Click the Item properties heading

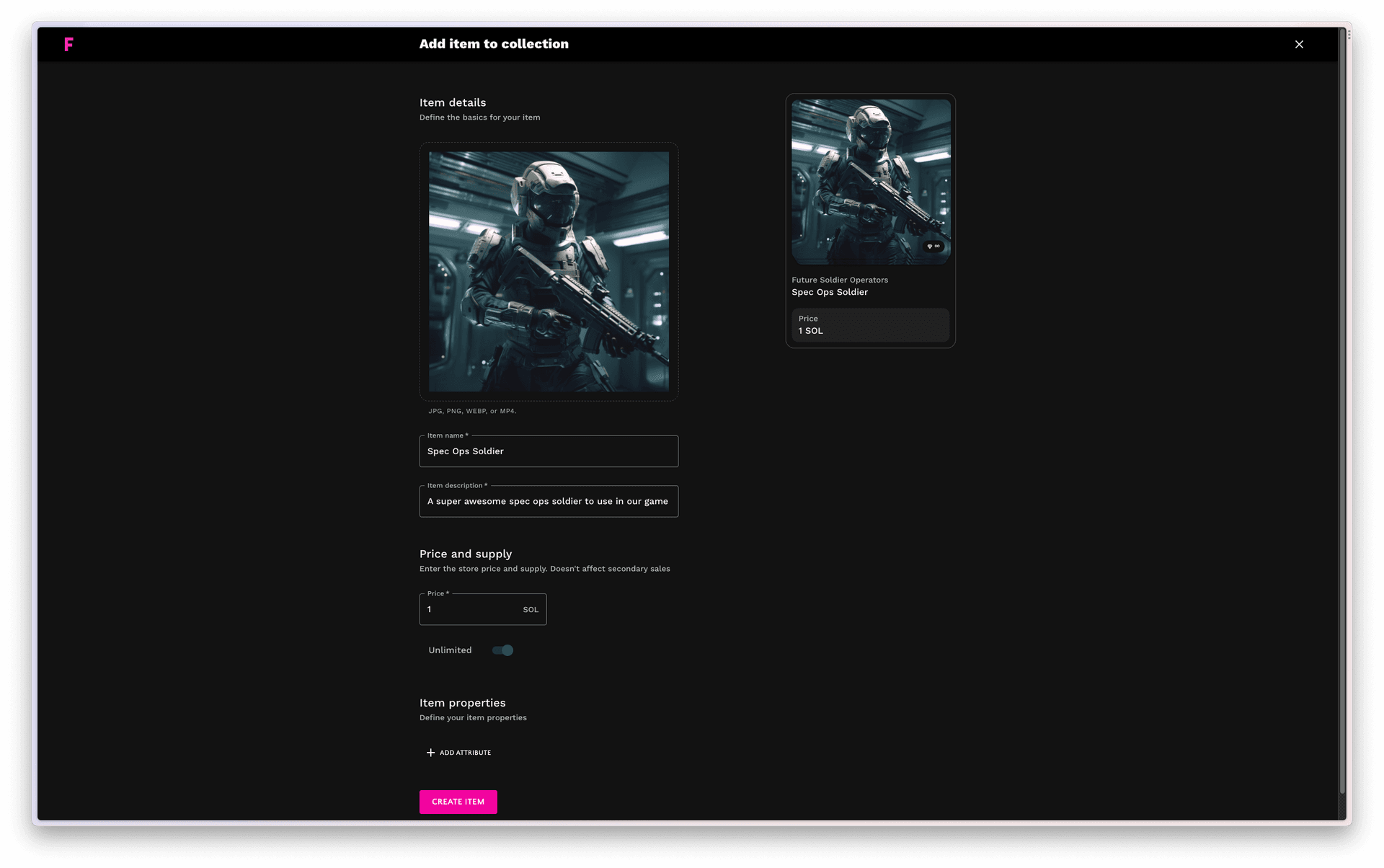click(x=463, y=703)
